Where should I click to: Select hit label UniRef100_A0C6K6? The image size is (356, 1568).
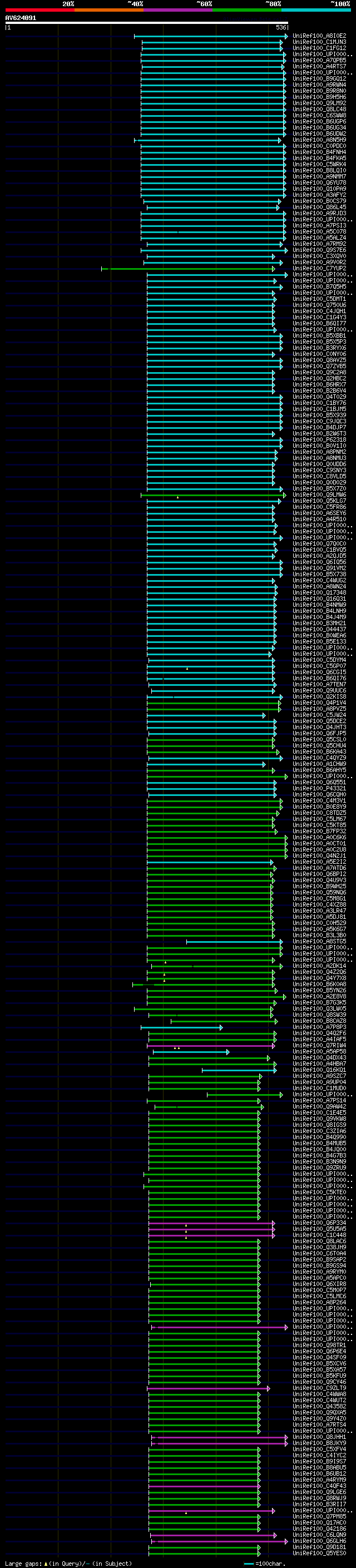point(319,837)
